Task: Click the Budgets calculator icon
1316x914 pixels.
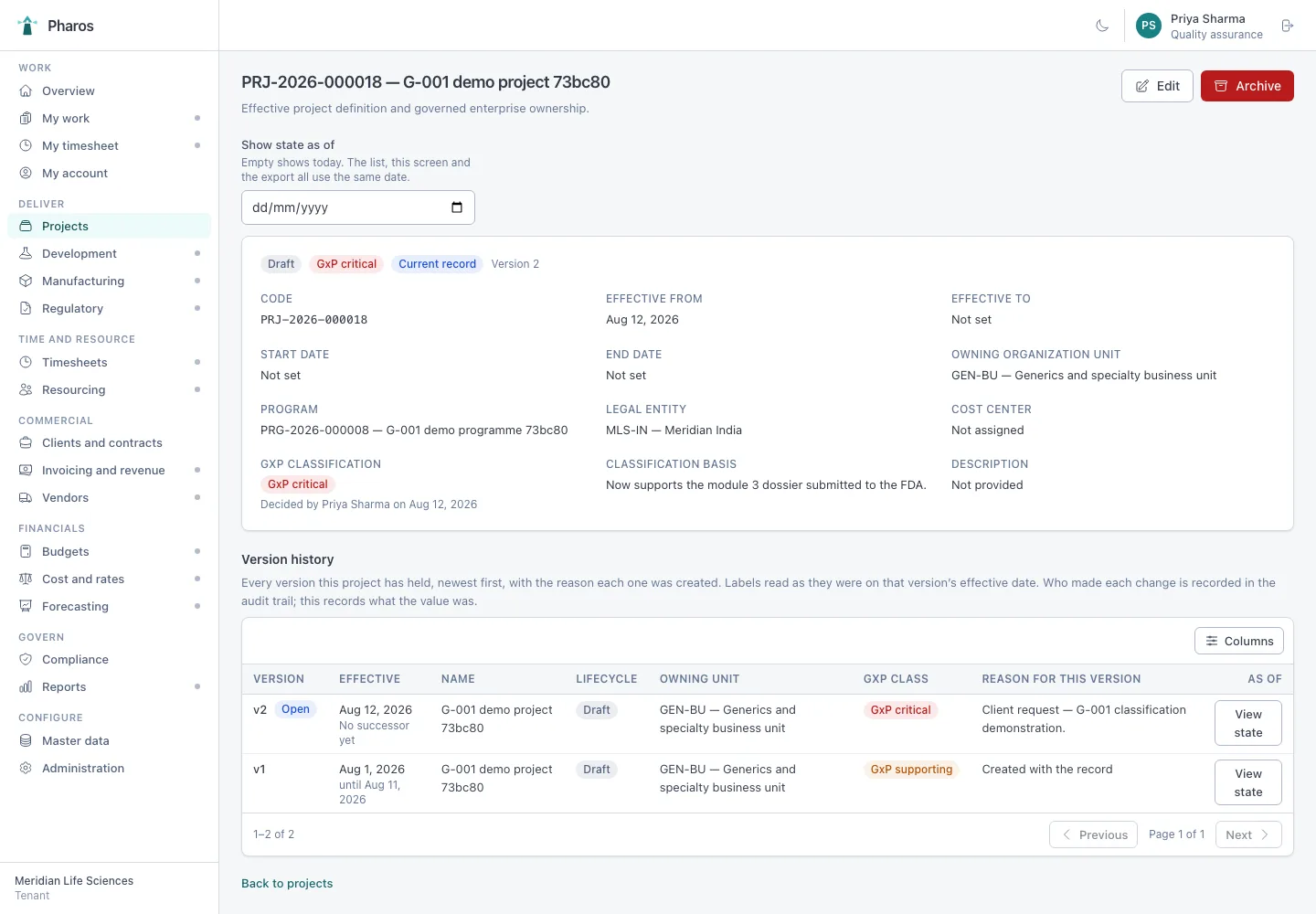Action: click(x=26, y=552)
